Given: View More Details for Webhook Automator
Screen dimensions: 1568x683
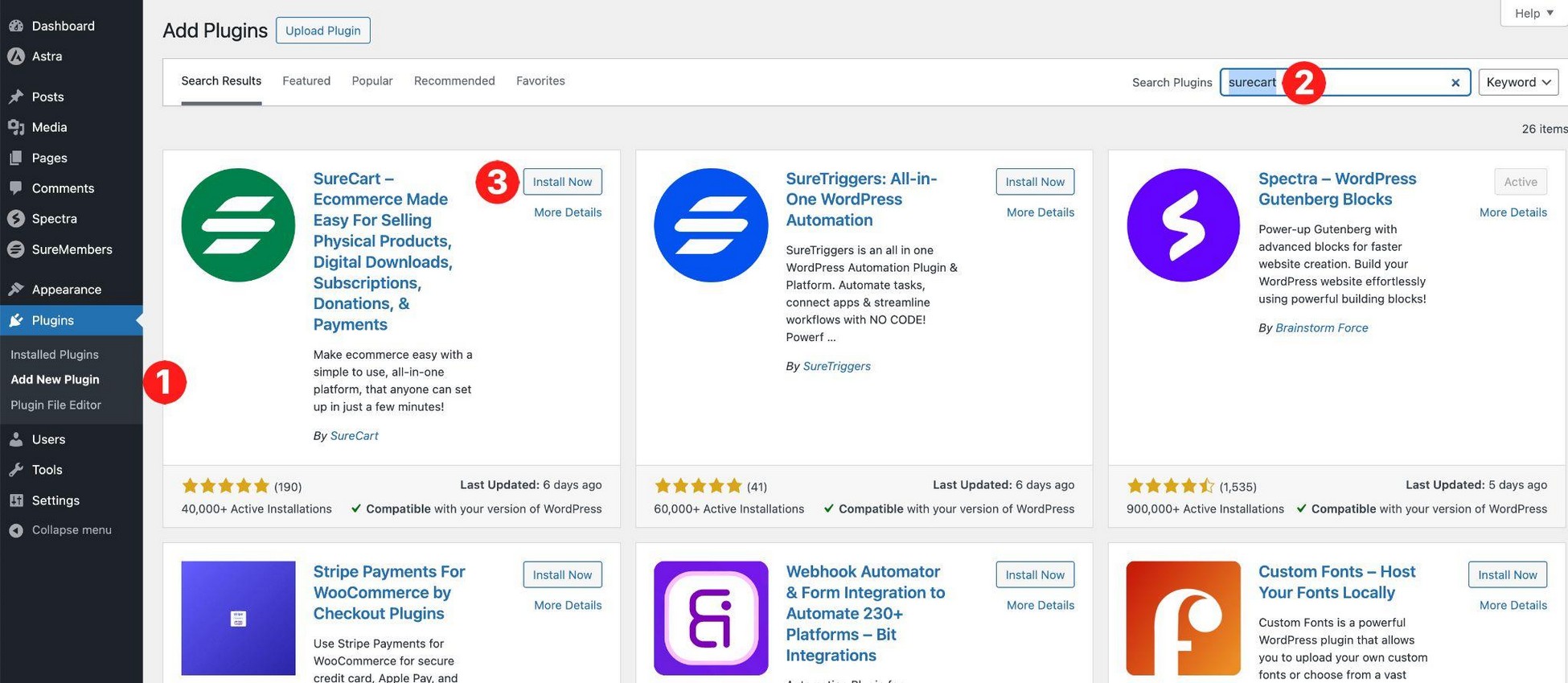Looking at the screenshot, I should click(1041, 605).
